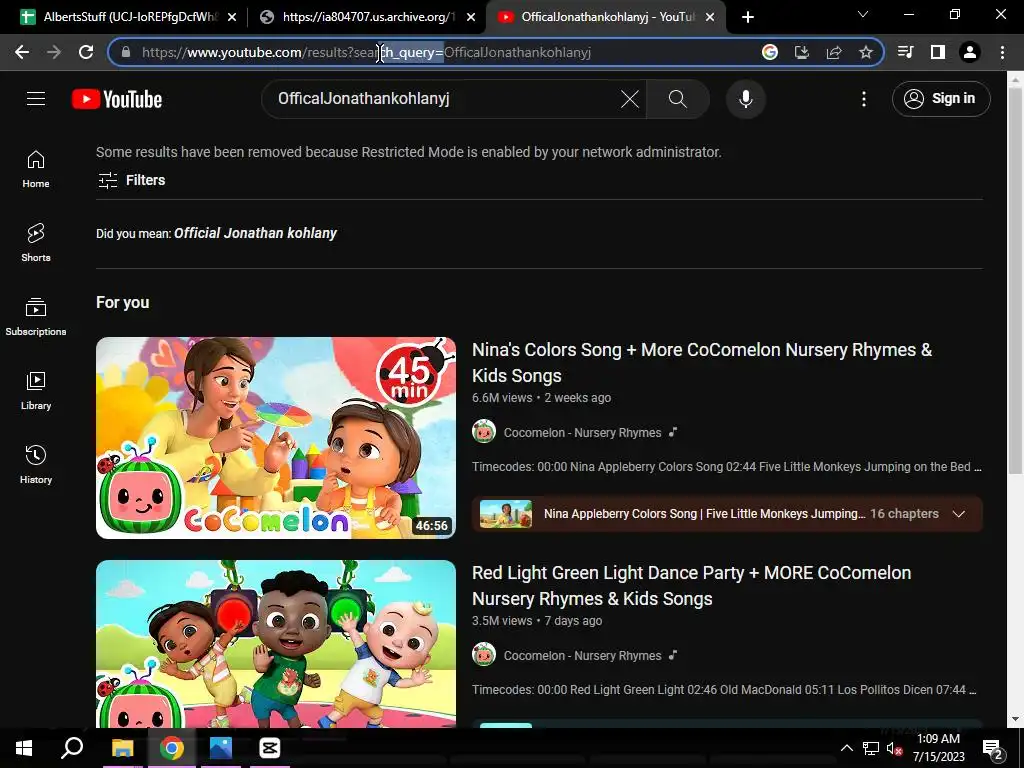The height and width of the screenshot is (768, 1024).
Task: Open Nina's Colors Song video title
Action: [702, 362]
